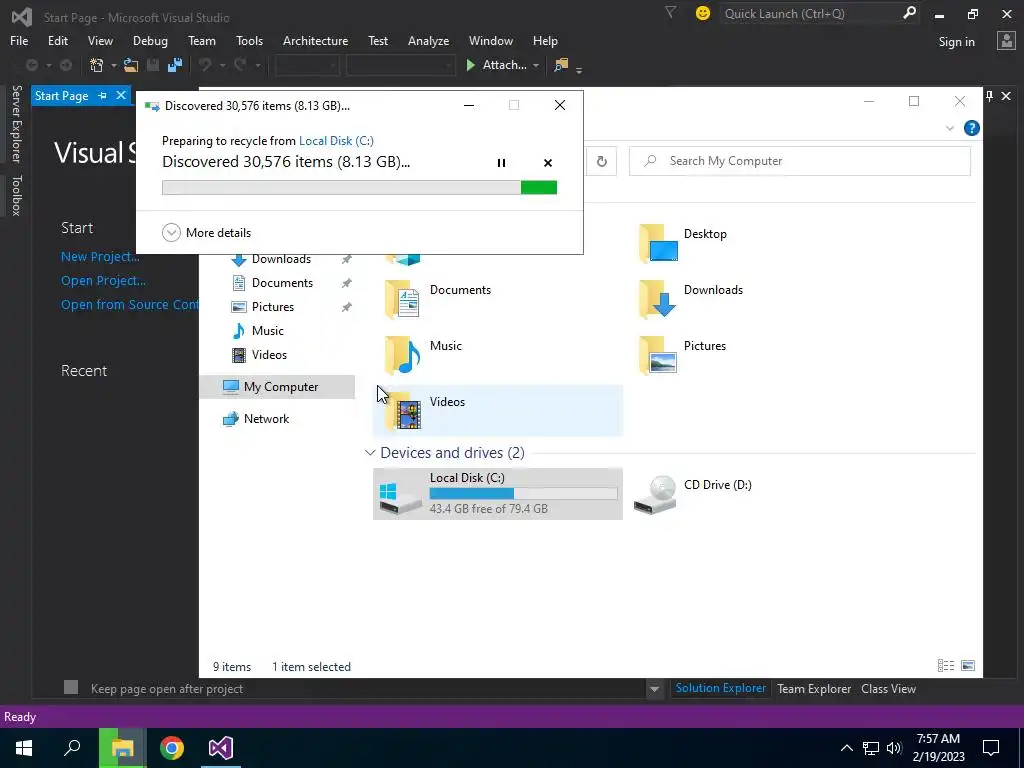Open New Project dropdown arrow in toolbar

click(113, 65)
